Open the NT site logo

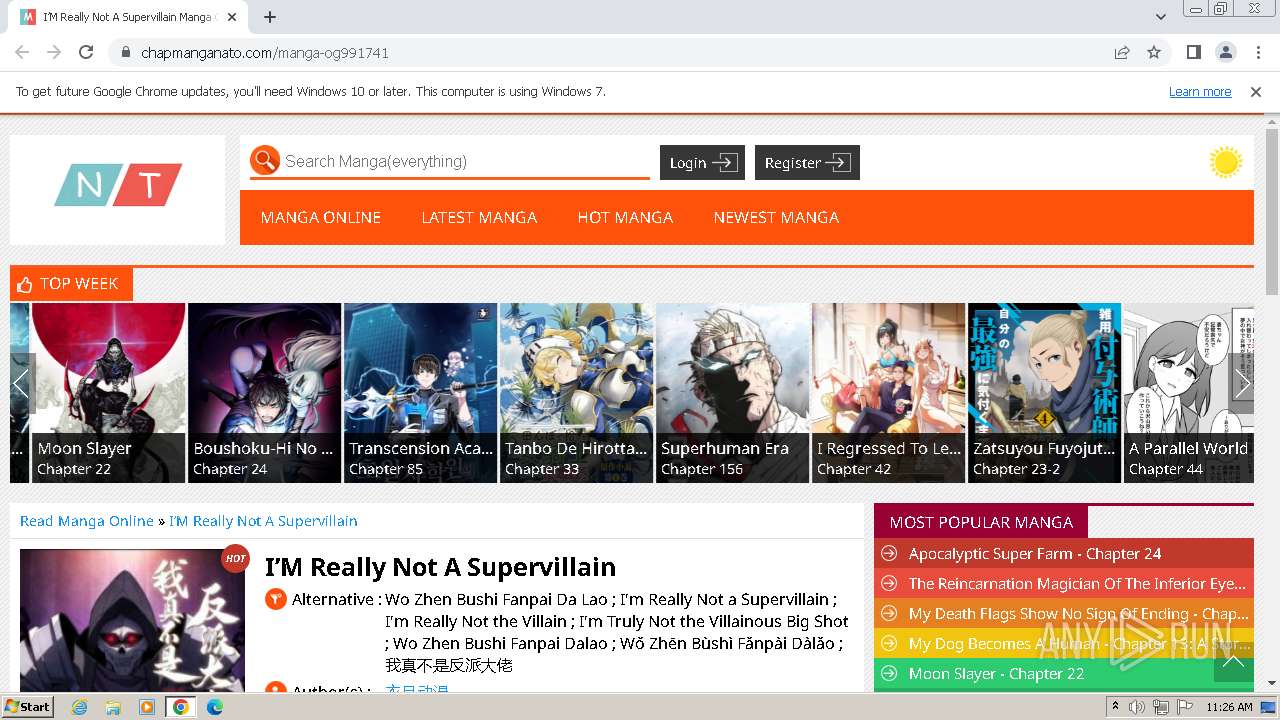118,185
